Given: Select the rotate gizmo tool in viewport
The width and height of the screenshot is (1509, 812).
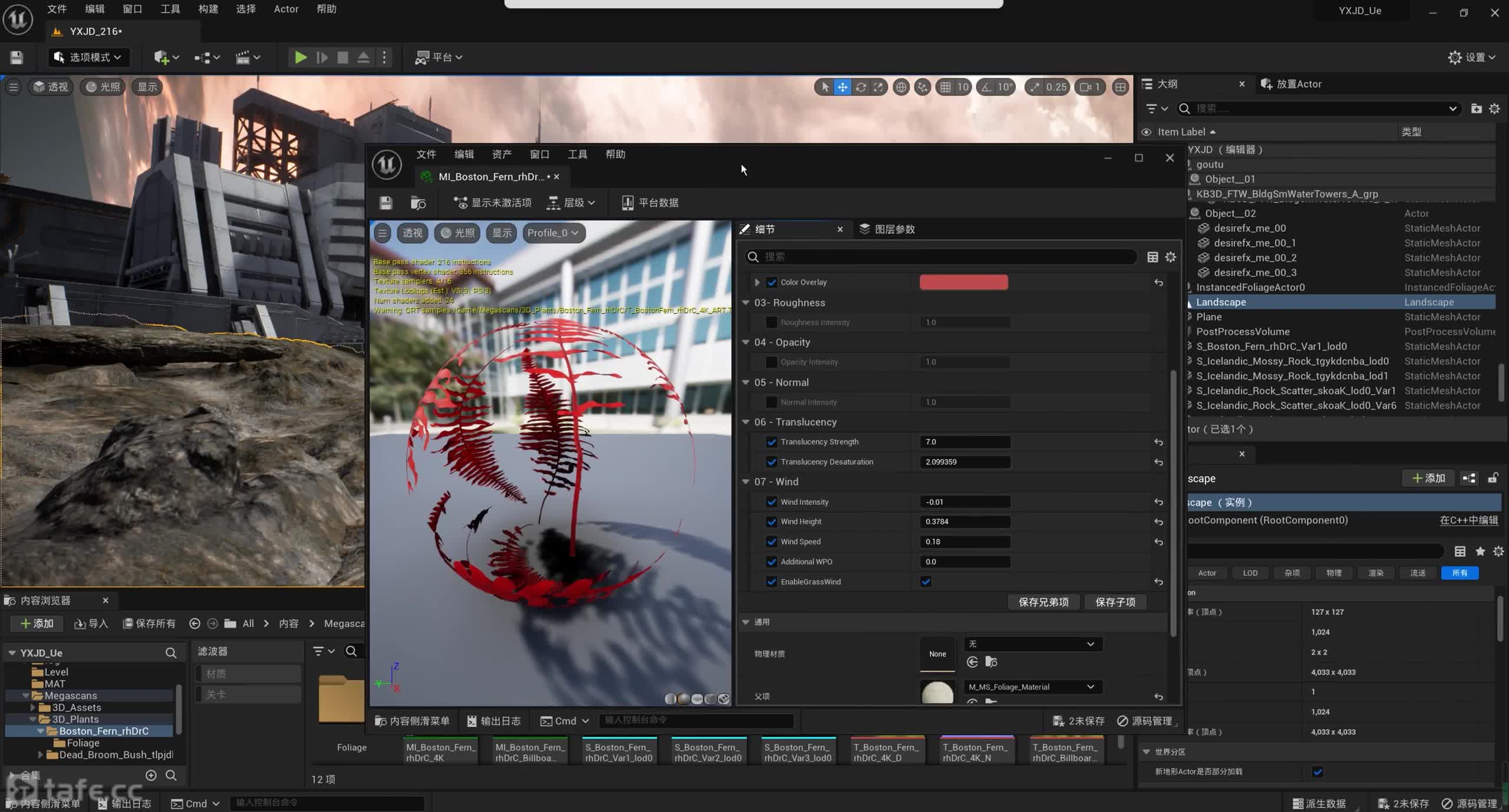Looking at the screenshot, I should point(861,87).
